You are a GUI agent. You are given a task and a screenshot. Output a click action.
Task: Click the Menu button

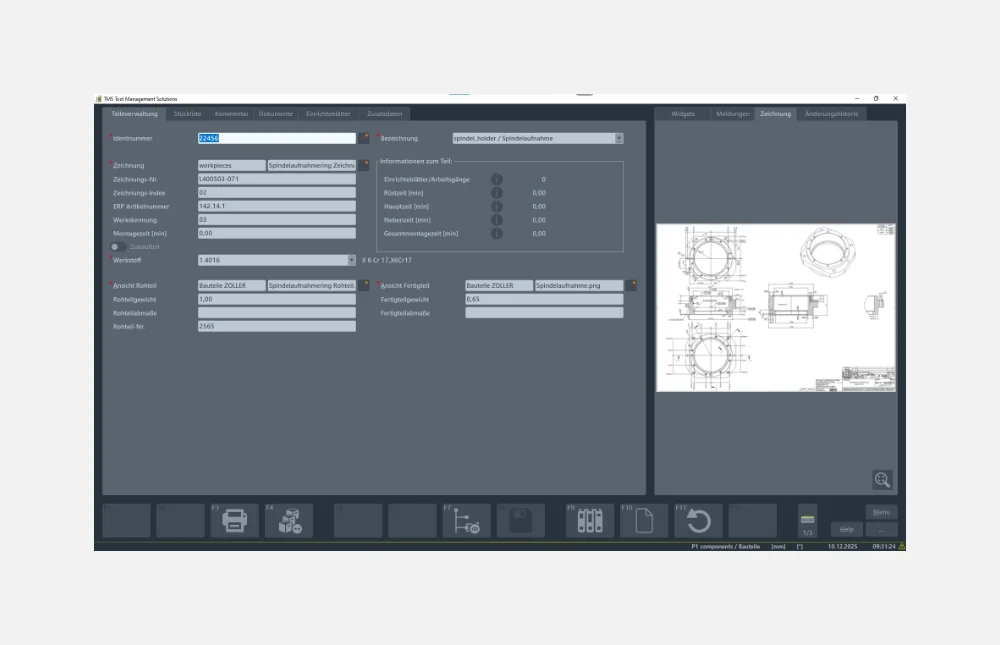(x=881, y=512)
